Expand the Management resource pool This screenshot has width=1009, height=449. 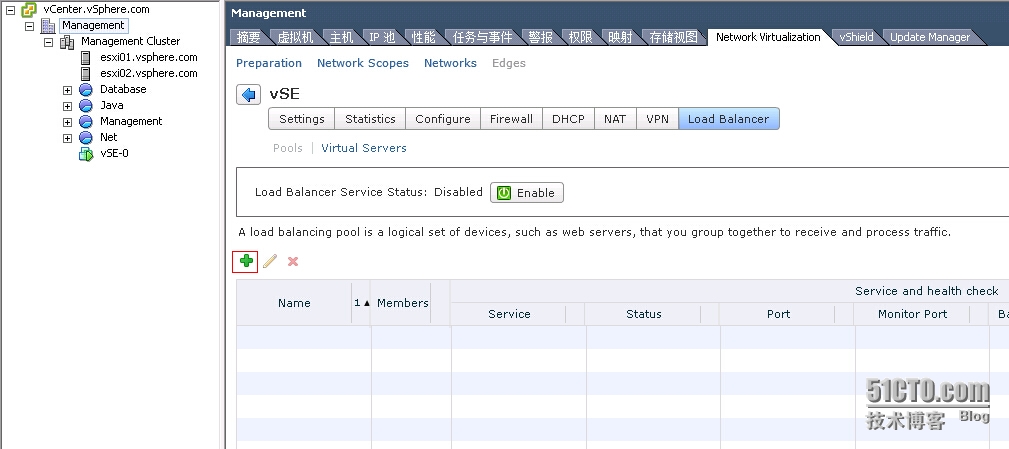tap(67, 122)
